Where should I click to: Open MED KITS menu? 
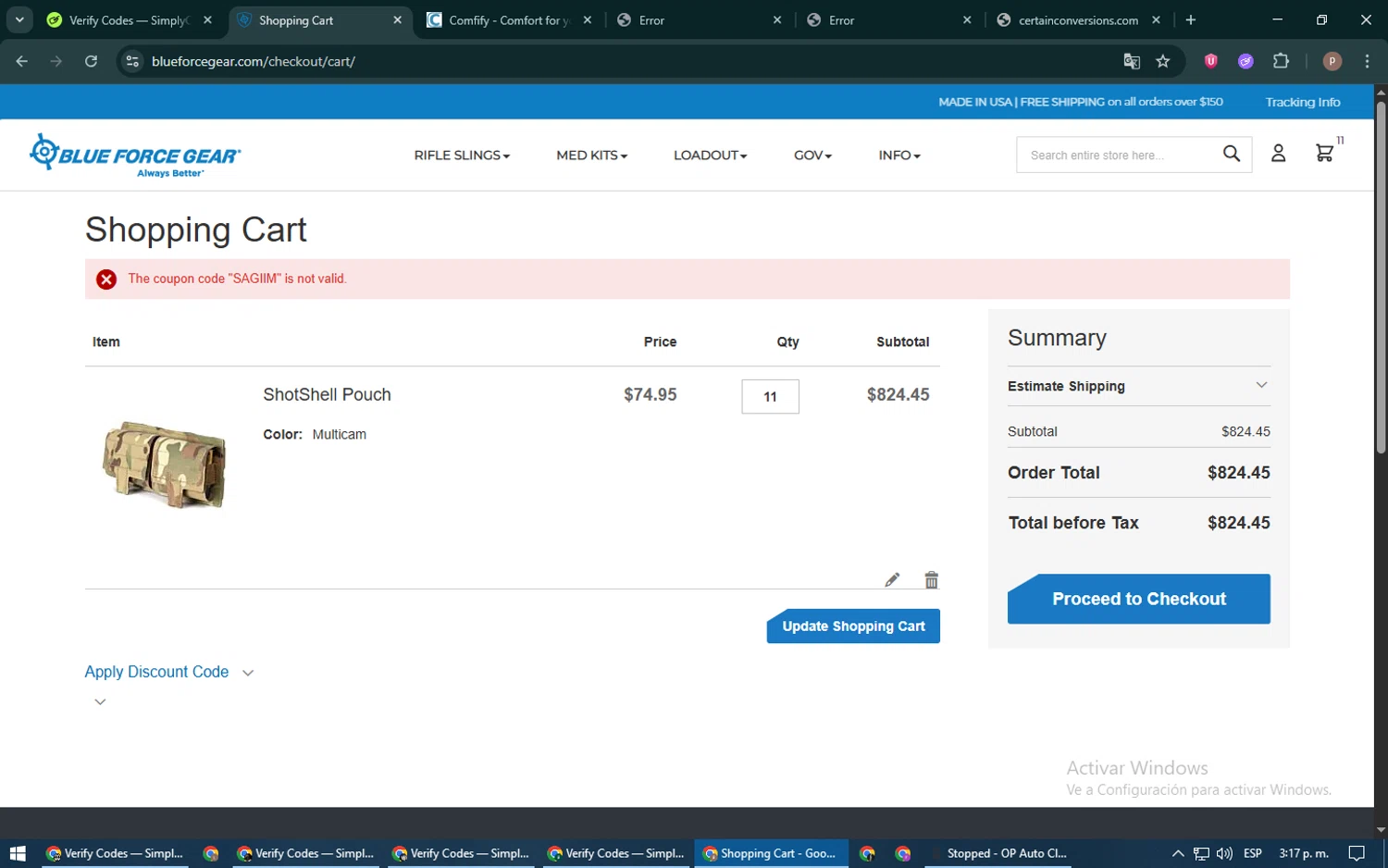point(592,155)
